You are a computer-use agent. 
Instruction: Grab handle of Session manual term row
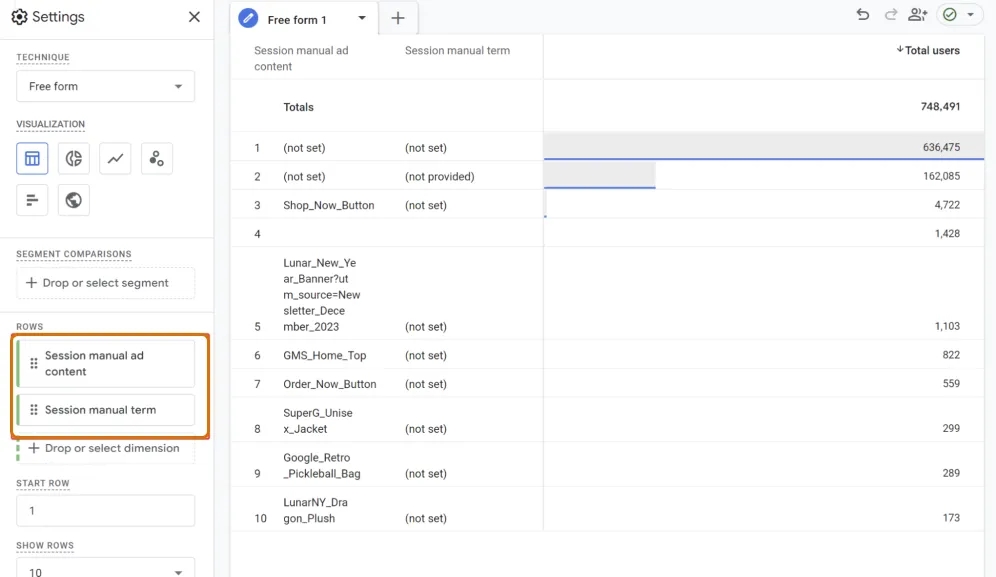pos(34,410)
